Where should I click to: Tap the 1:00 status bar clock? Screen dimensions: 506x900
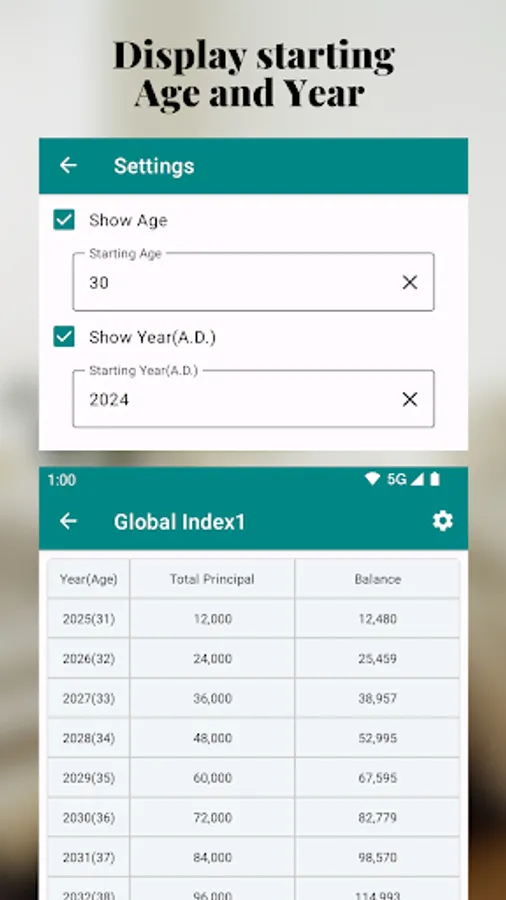coord(61,480)
